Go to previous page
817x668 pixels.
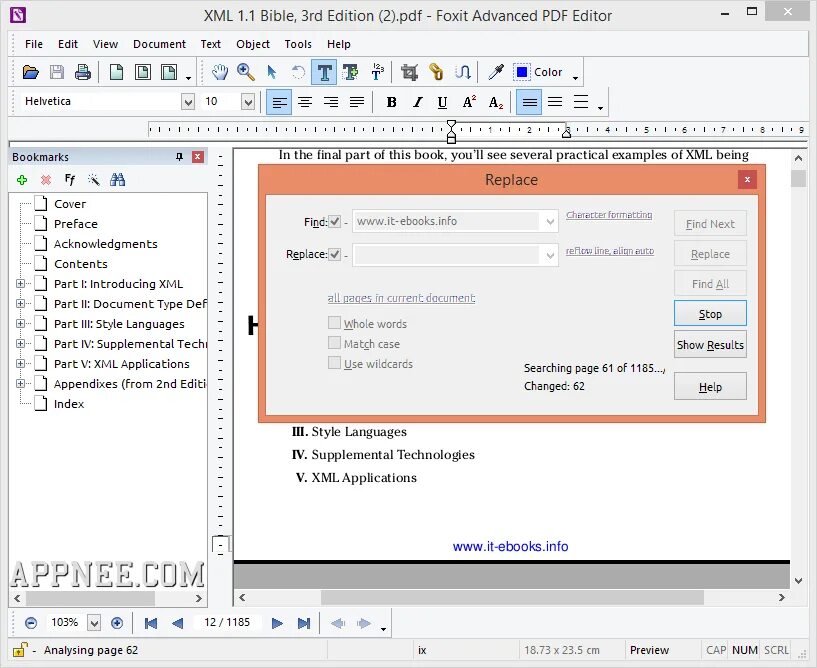coord(177,623)
